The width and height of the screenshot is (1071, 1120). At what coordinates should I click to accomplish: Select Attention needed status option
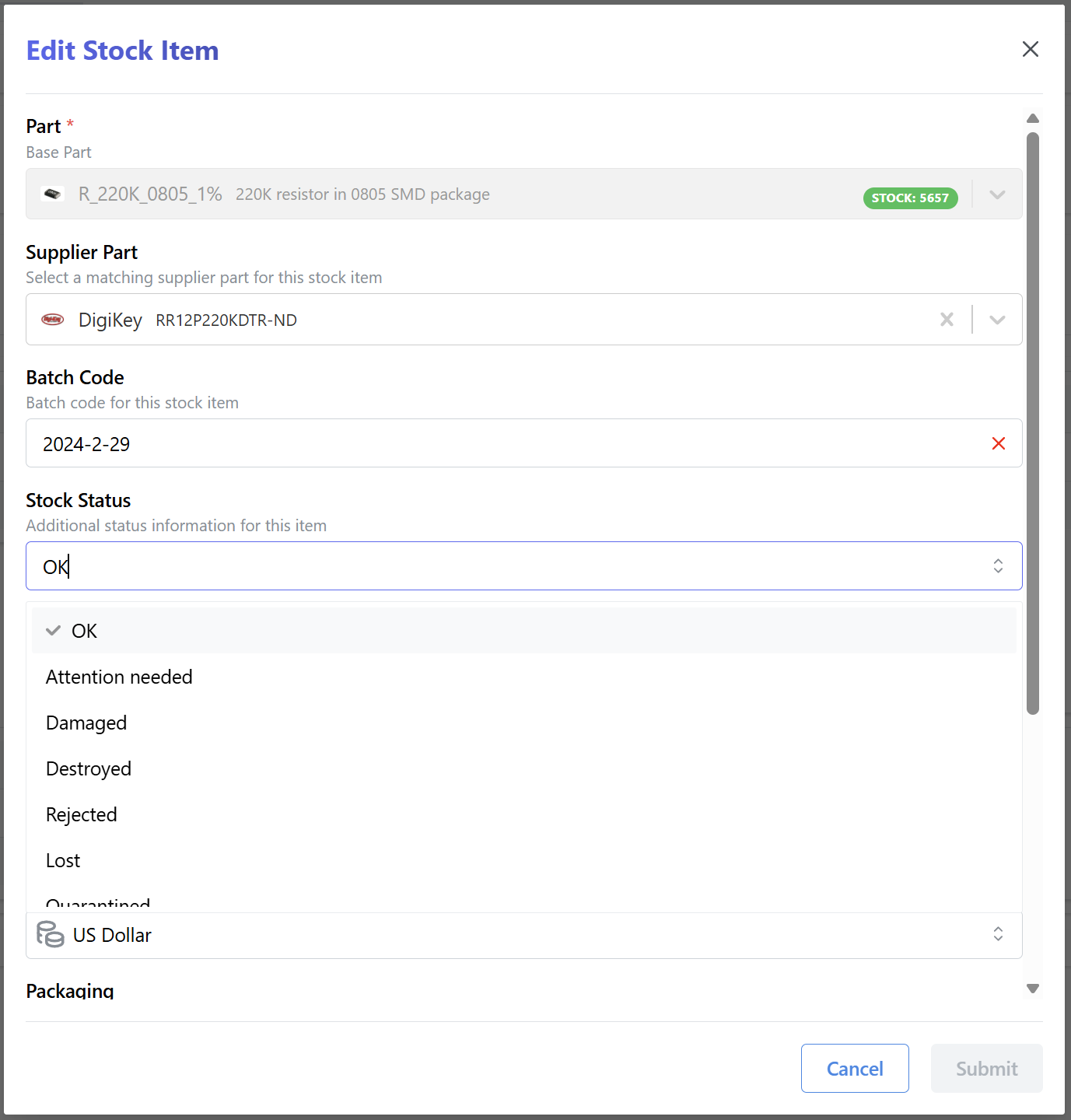pos(119,677)
